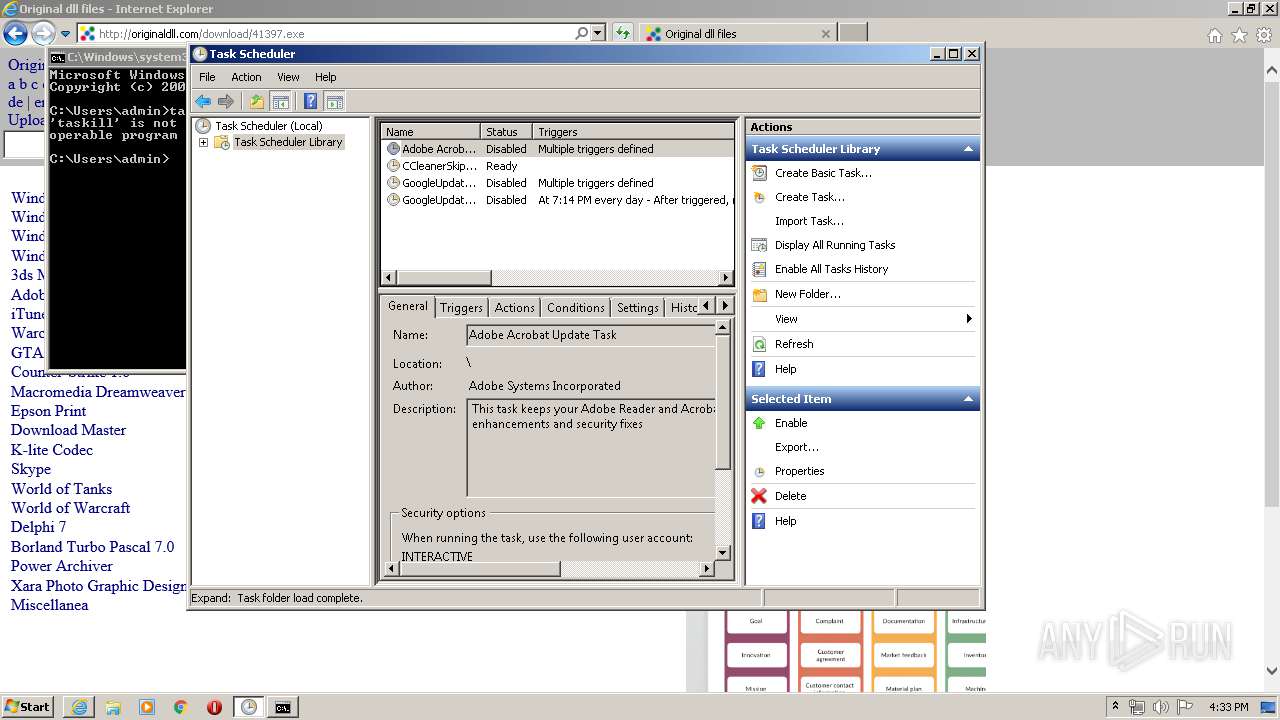The height and width of the screenshot is (720, 1280).
Task: Click the Back arrow in Task Scheduler toolbar
Action: 203,101
